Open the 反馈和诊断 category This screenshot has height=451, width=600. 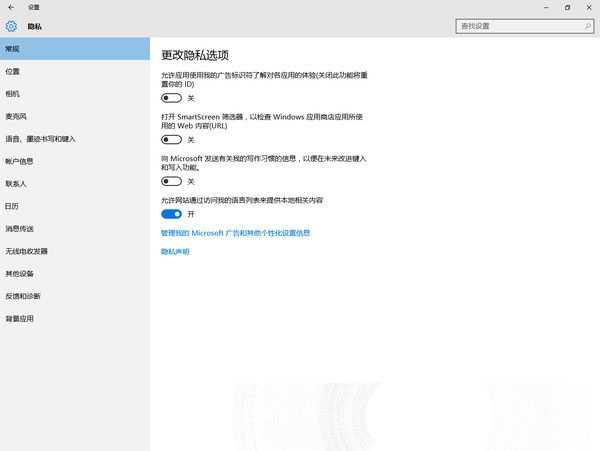tap(75, 296)
